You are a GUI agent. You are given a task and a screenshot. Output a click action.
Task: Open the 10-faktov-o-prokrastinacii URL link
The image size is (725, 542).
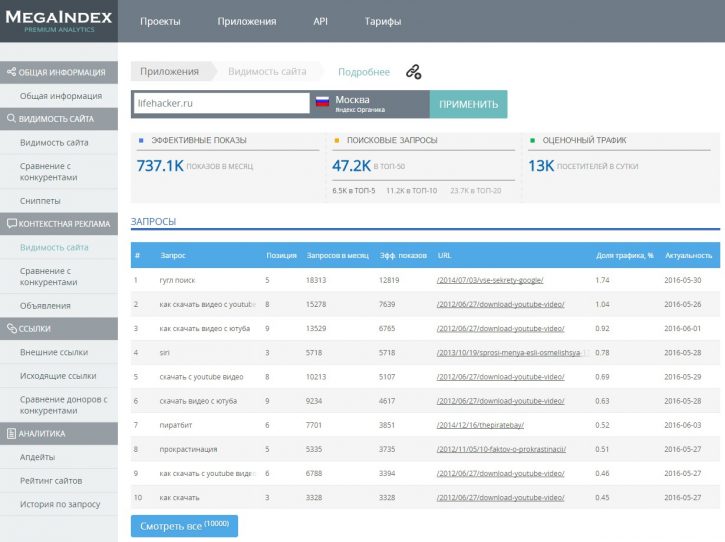tap(501, 449)
